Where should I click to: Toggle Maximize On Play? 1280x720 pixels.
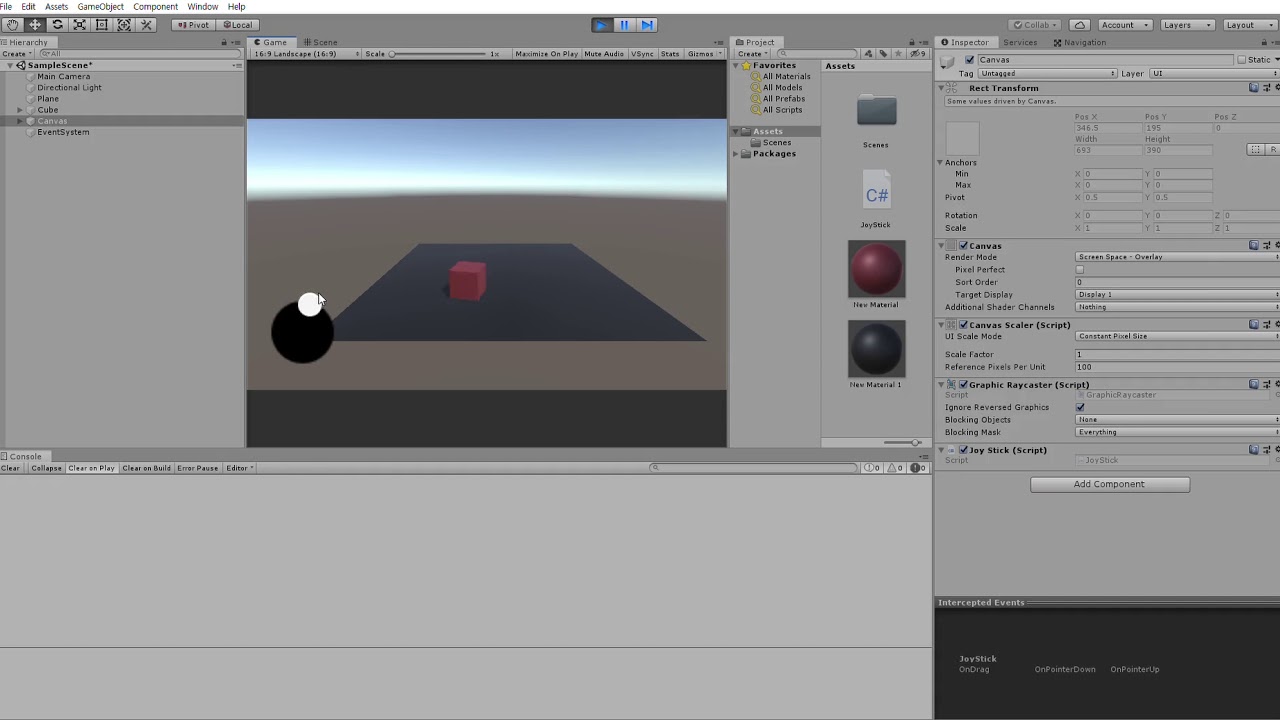(x=546, y=54)
